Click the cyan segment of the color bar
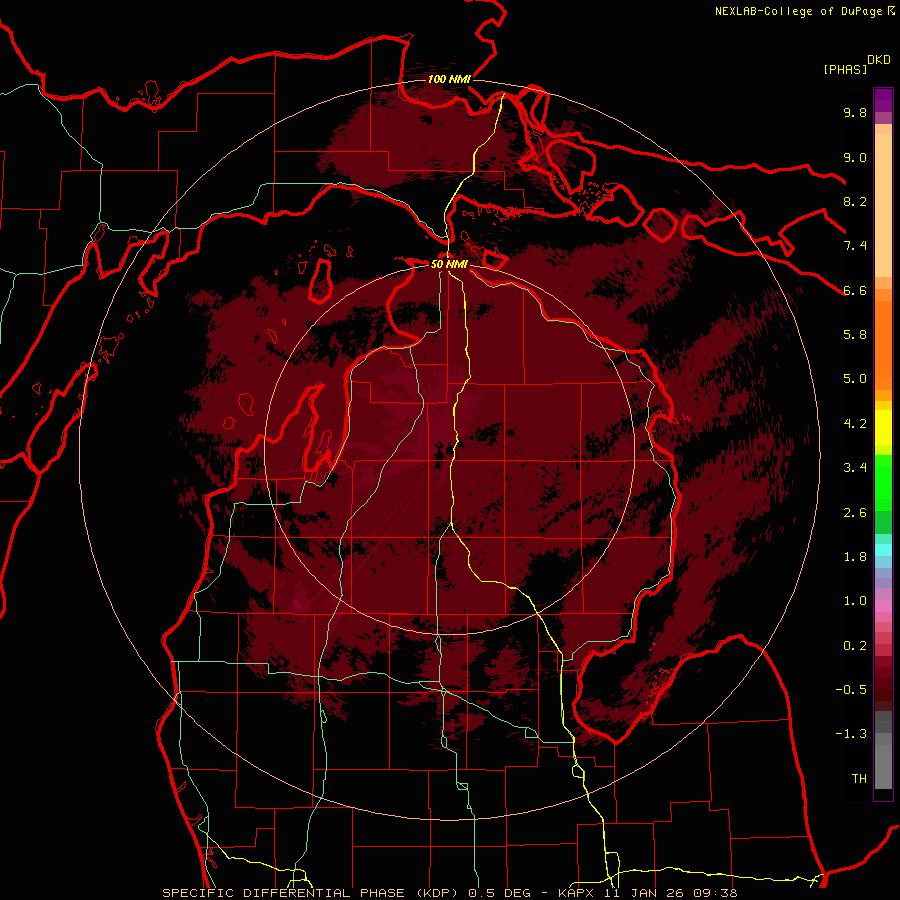Viewport: 900px width, 900px height. click(883, 550)
